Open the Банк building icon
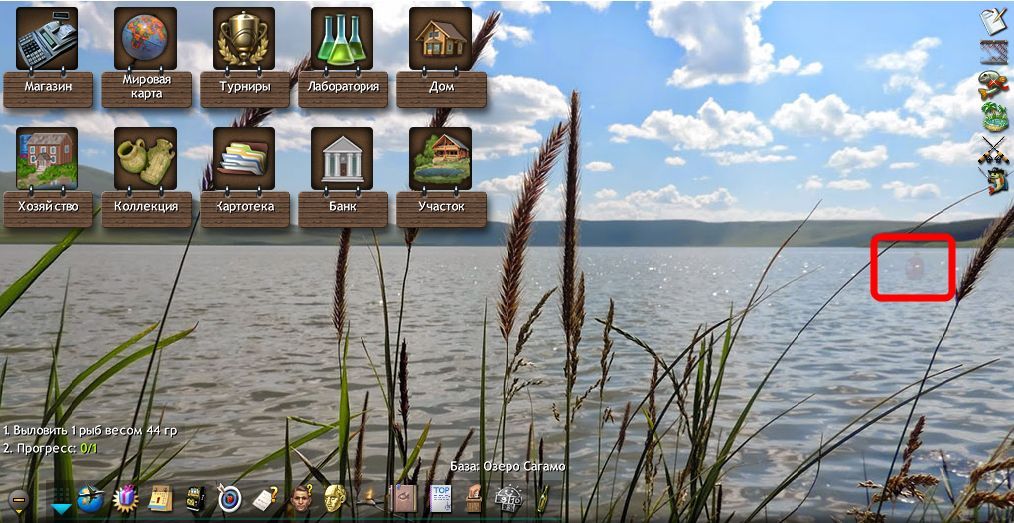This screenshot has height=523, width=1014. [342, 158]
